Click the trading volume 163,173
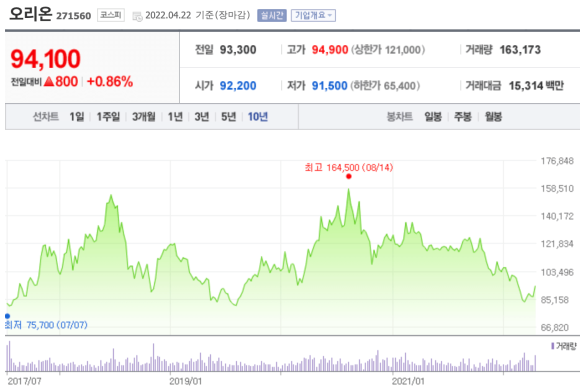 coord(520,50)
